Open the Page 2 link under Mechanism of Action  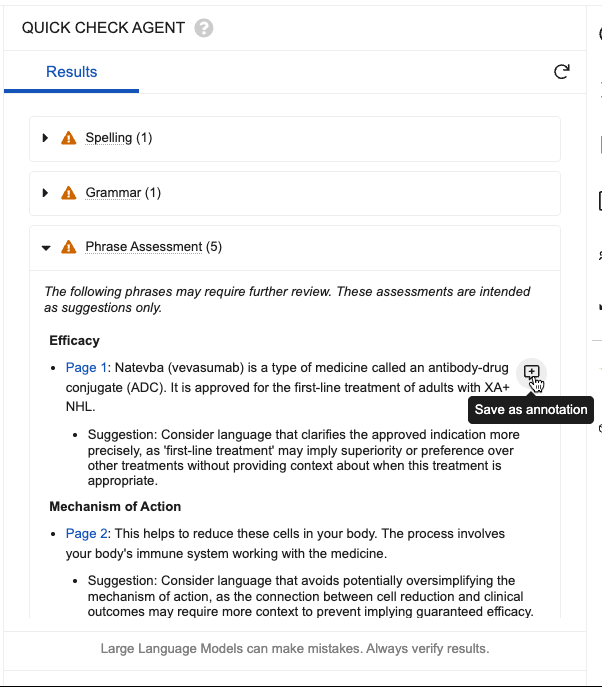[x=86, y=534]
